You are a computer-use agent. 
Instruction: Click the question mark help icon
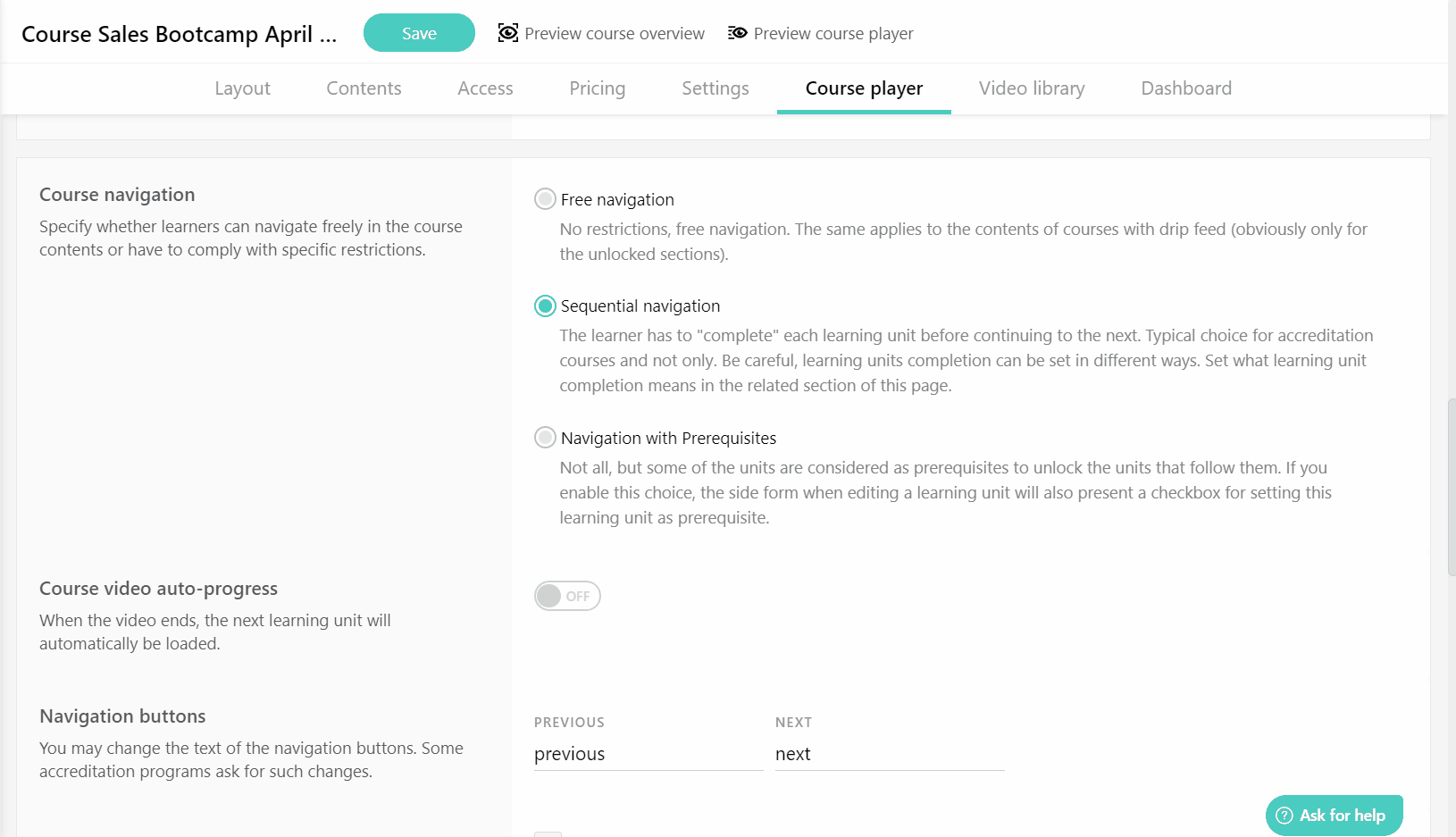pos(1284,816)
